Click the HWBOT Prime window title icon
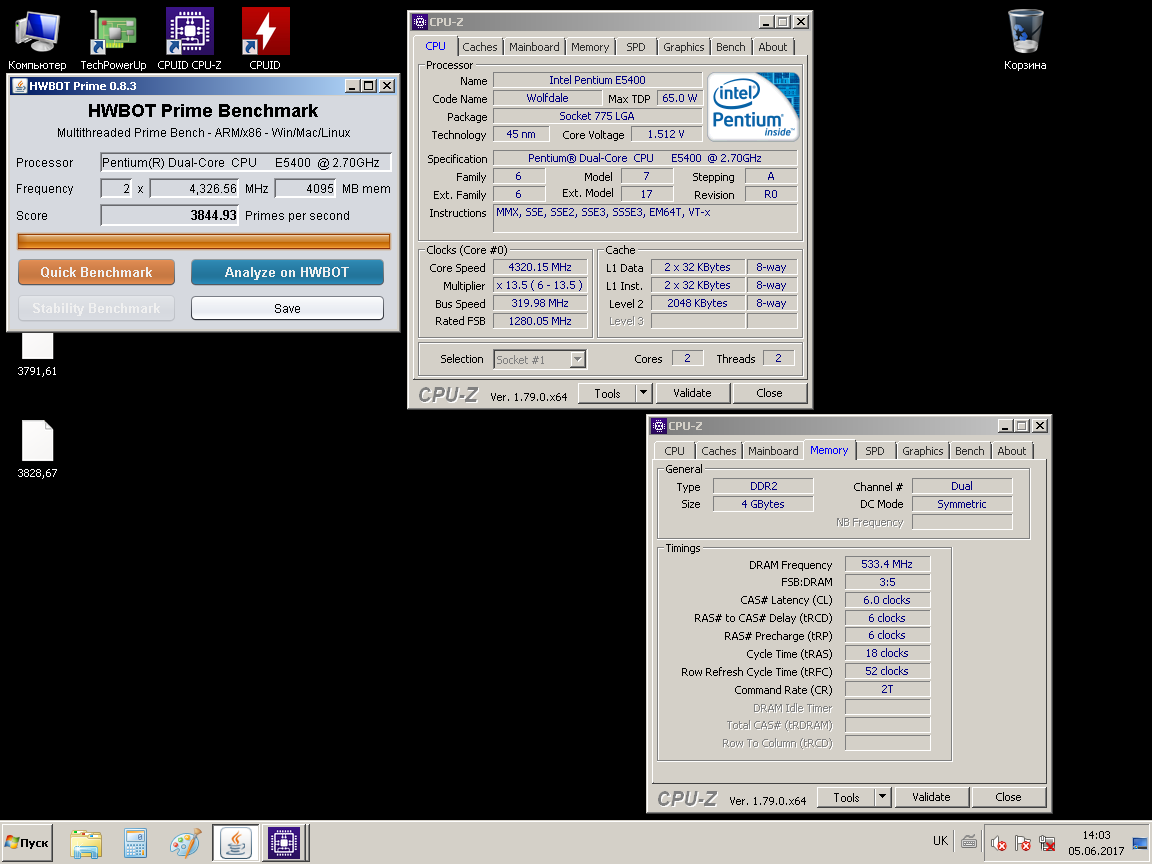 (x=20, y=86)
